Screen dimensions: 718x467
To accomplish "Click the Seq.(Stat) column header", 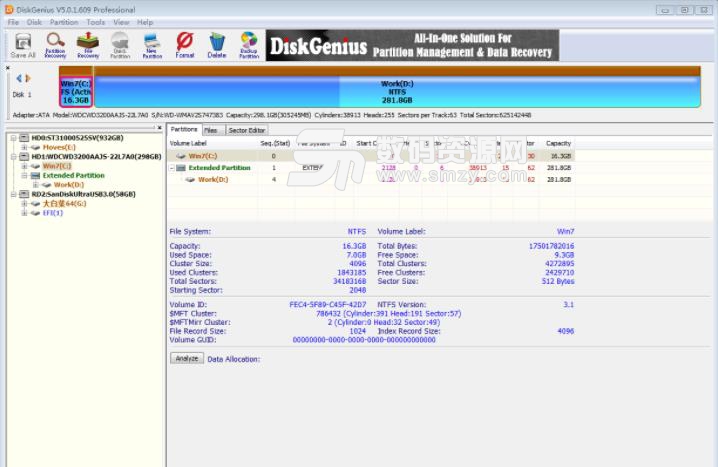I will click(275, 143).
